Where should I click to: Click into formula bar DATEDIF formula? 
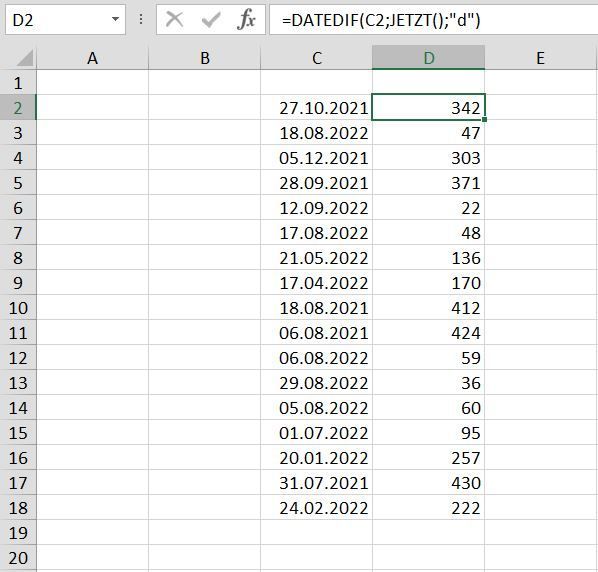pos(434,20)
